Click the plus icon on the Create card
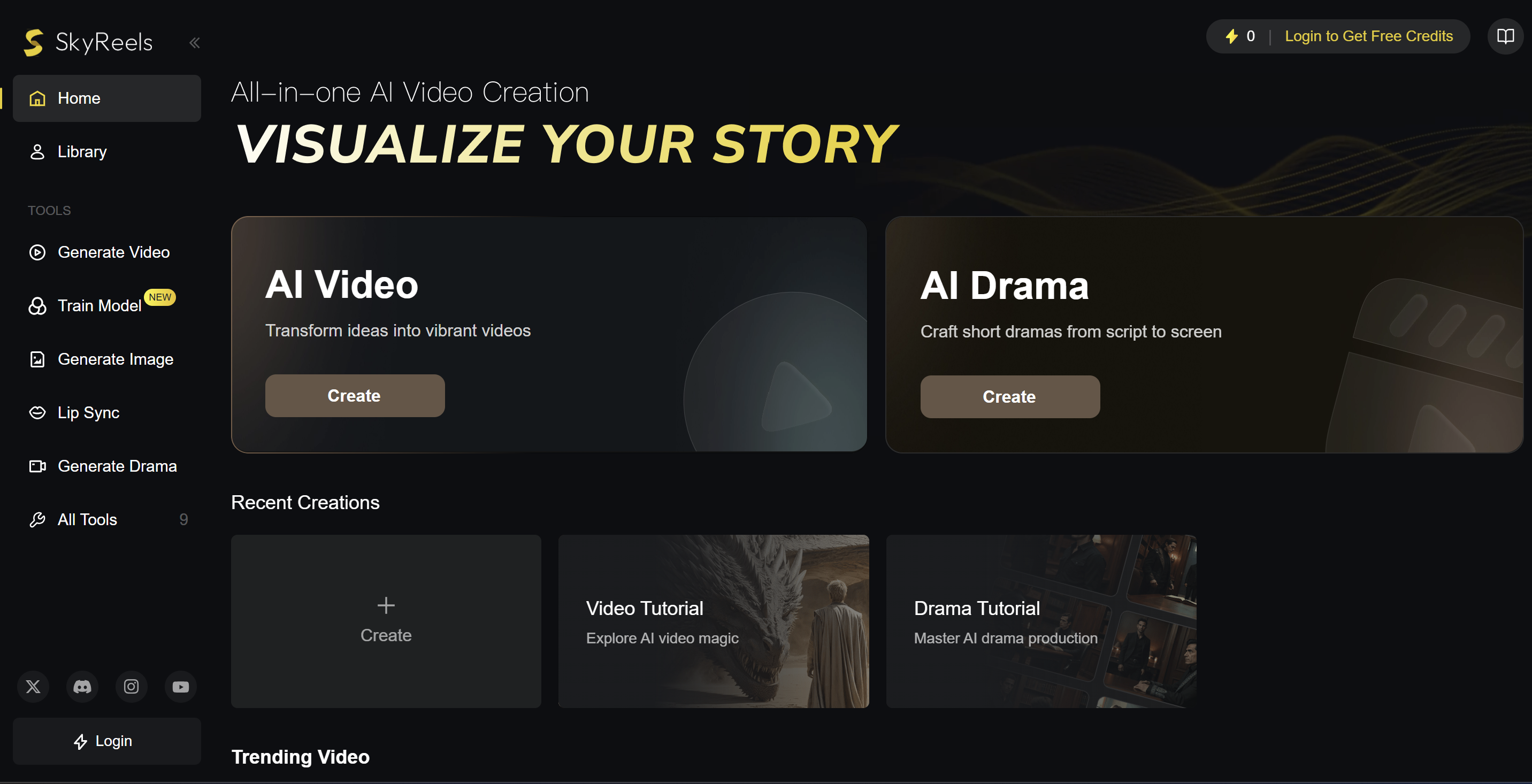The image size is (1532, 784). (x=386, y=605)
